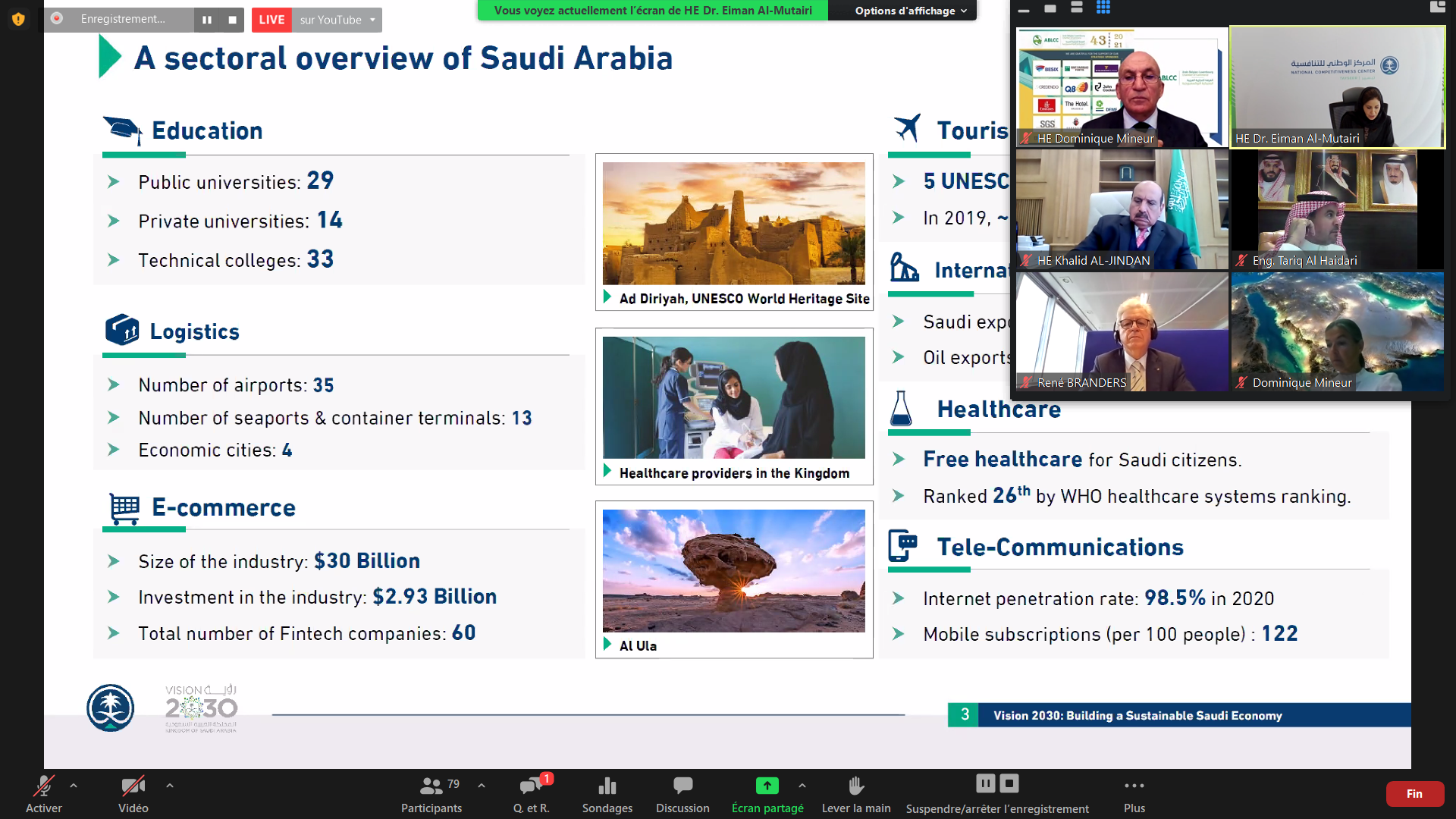The width and height of the screenshot is (1456, 819).
Task: Click muted mic icon on HE Khalid AL-JINDAN
Action: tap(1027, 260)
